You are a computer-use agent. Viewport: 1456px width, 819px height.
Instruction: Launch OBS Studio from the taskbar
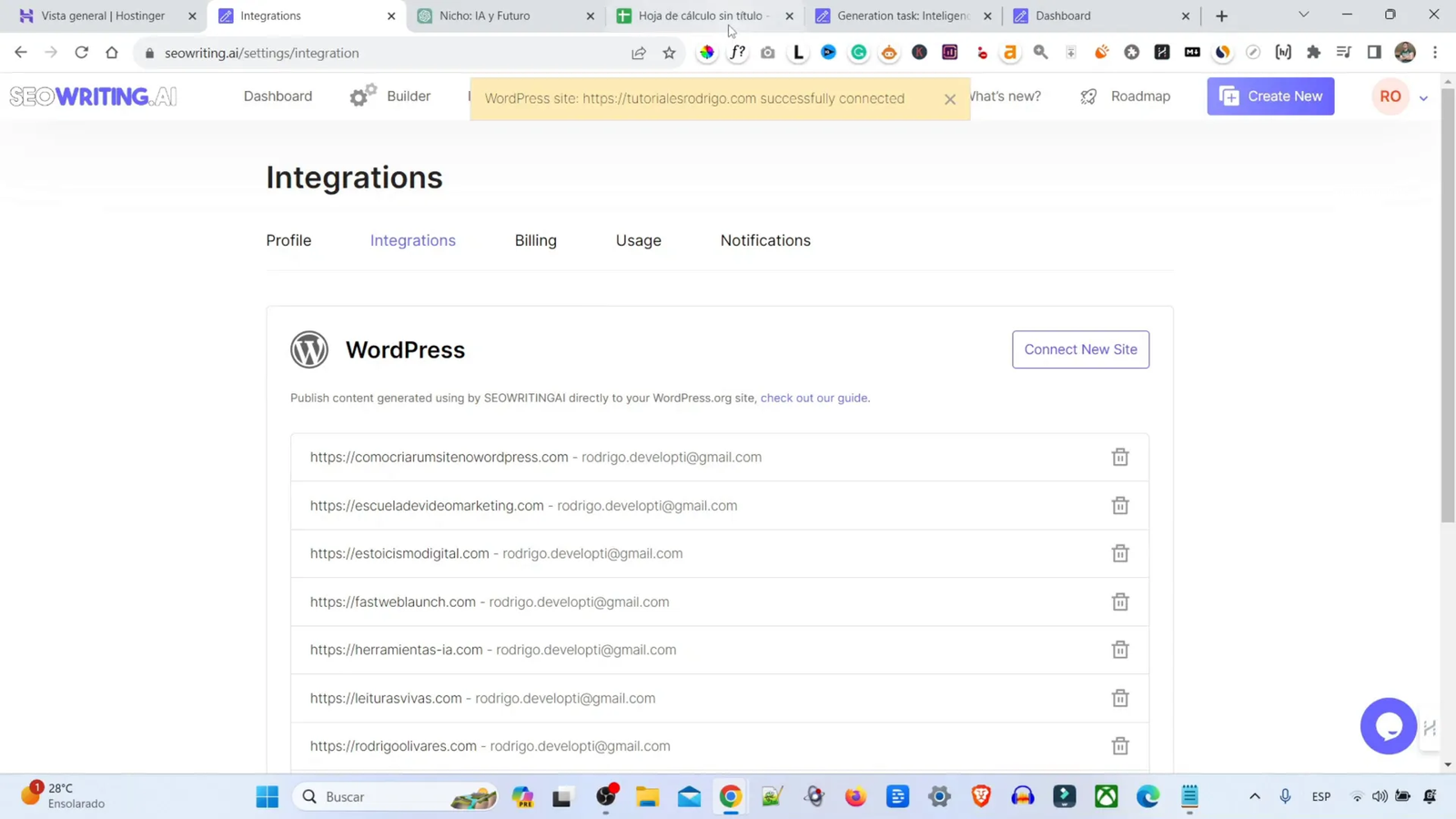coord(605,796)
